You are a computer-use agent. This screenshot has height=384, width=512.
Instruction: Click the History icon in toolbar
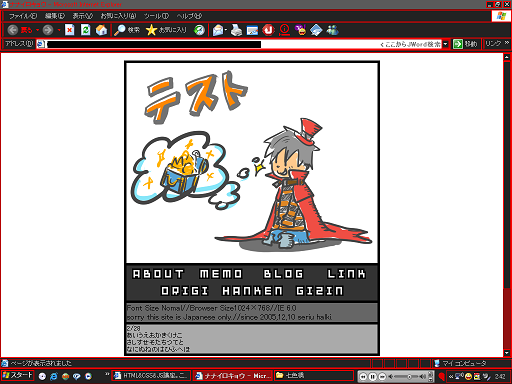(199, 30)
